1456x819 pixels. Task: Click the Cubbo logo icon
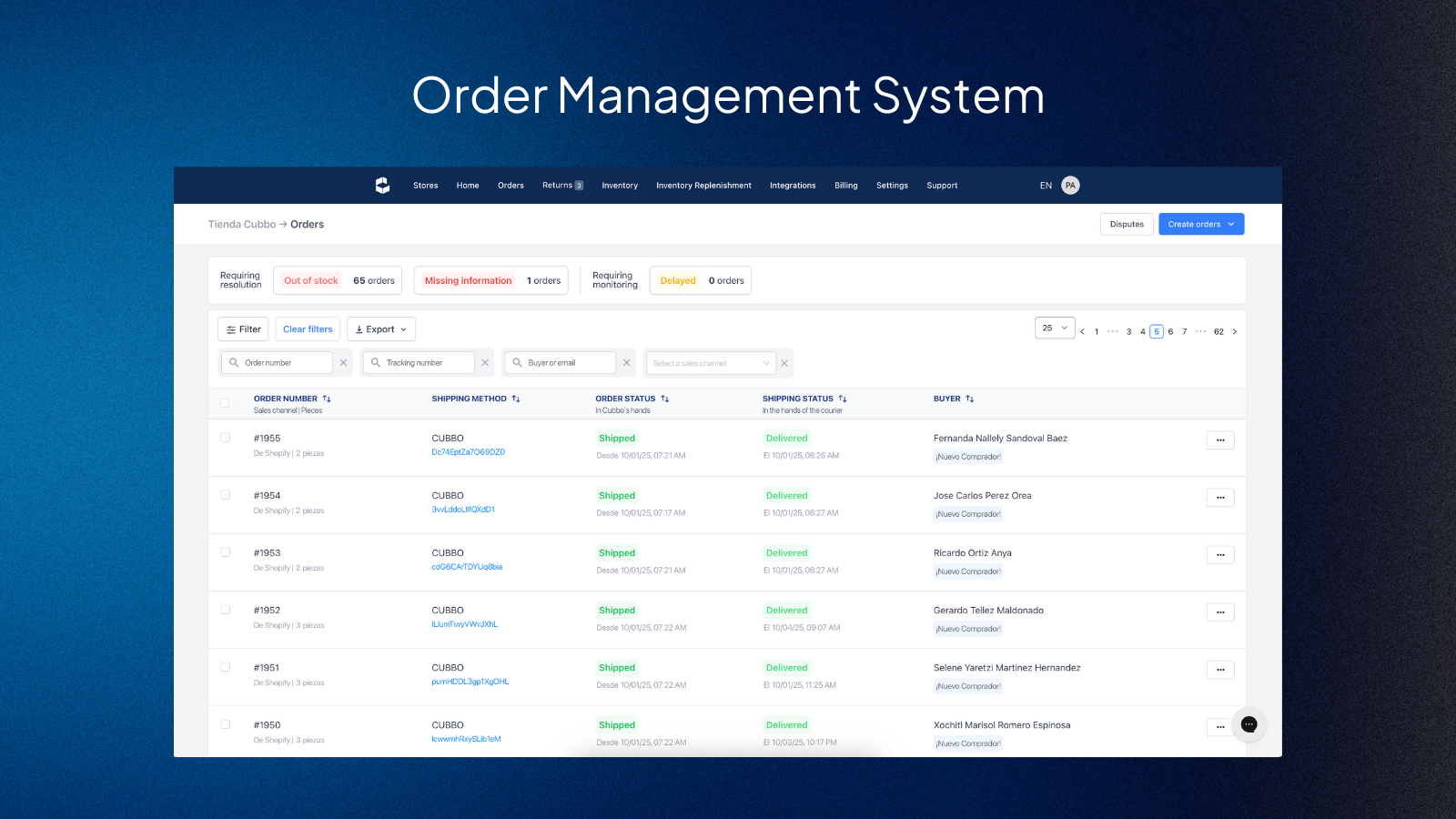382,186
